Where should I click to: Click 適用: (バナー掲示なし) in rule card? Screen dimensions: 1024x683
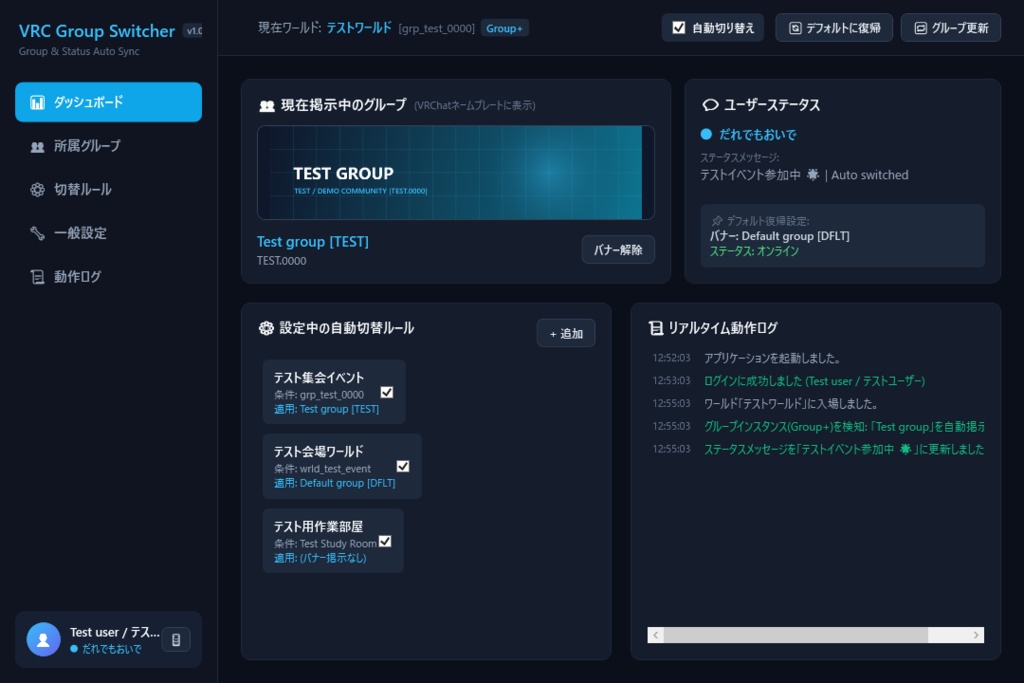[320, 558]
